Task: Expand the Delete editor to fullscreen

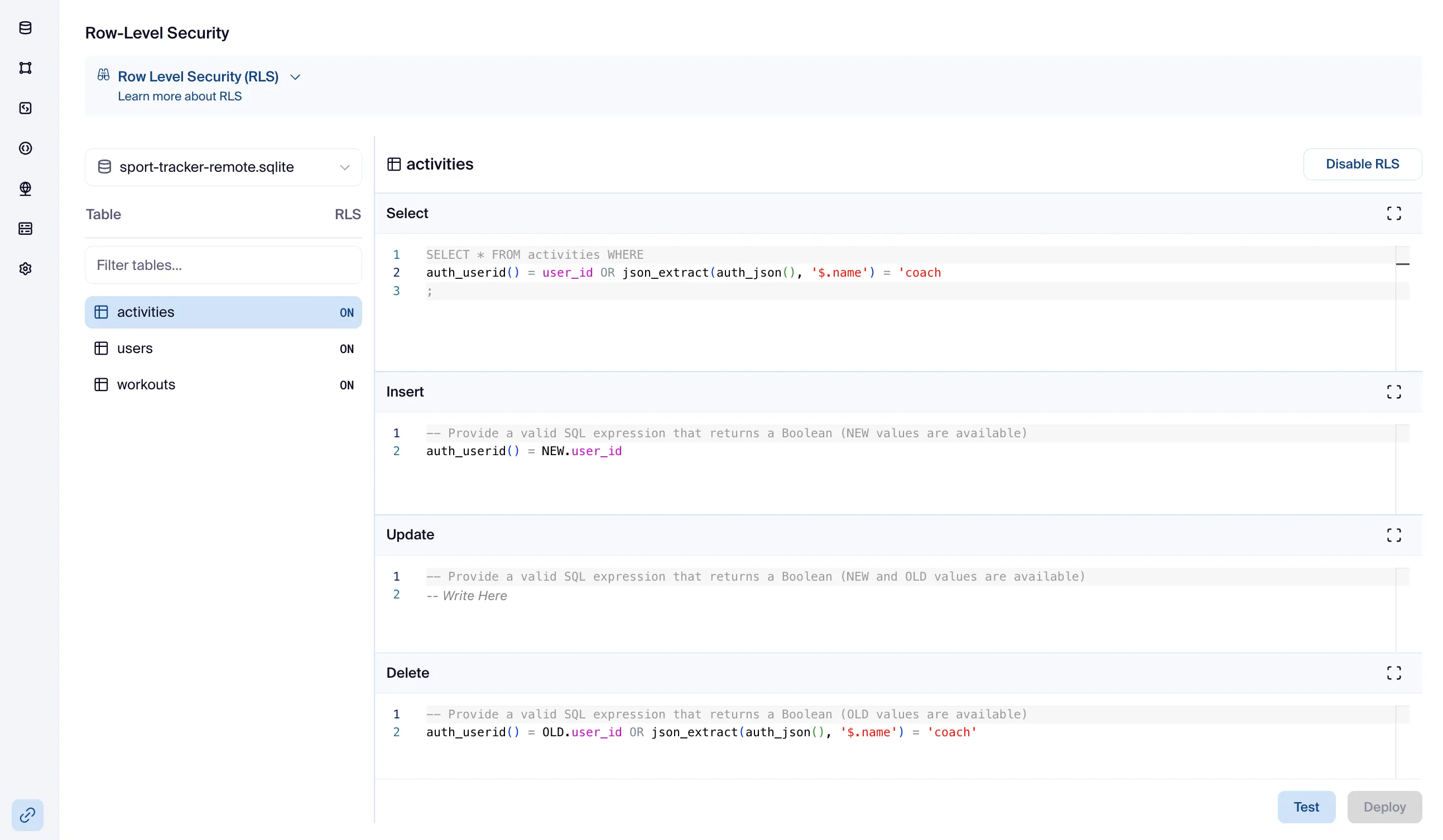Action: coord(1394,673)
